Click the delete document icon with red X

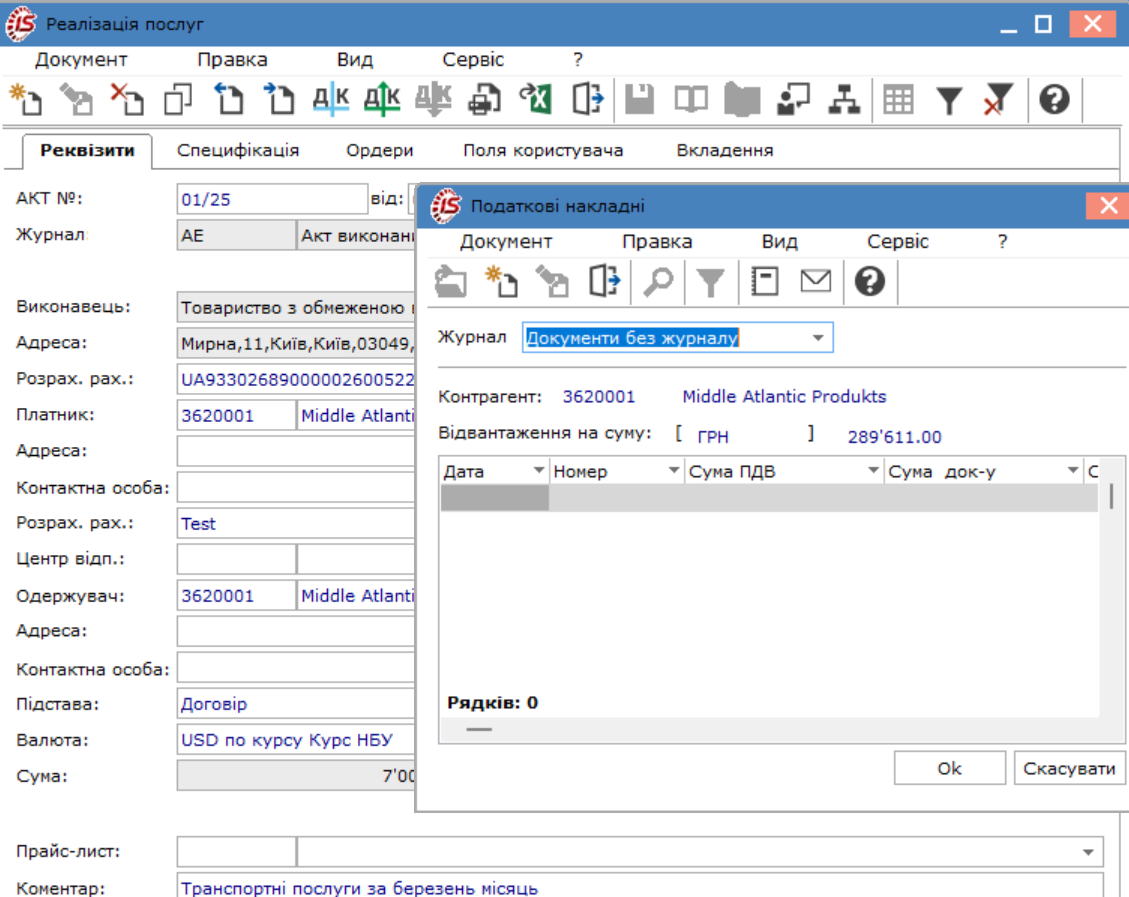tap(127, 99)
